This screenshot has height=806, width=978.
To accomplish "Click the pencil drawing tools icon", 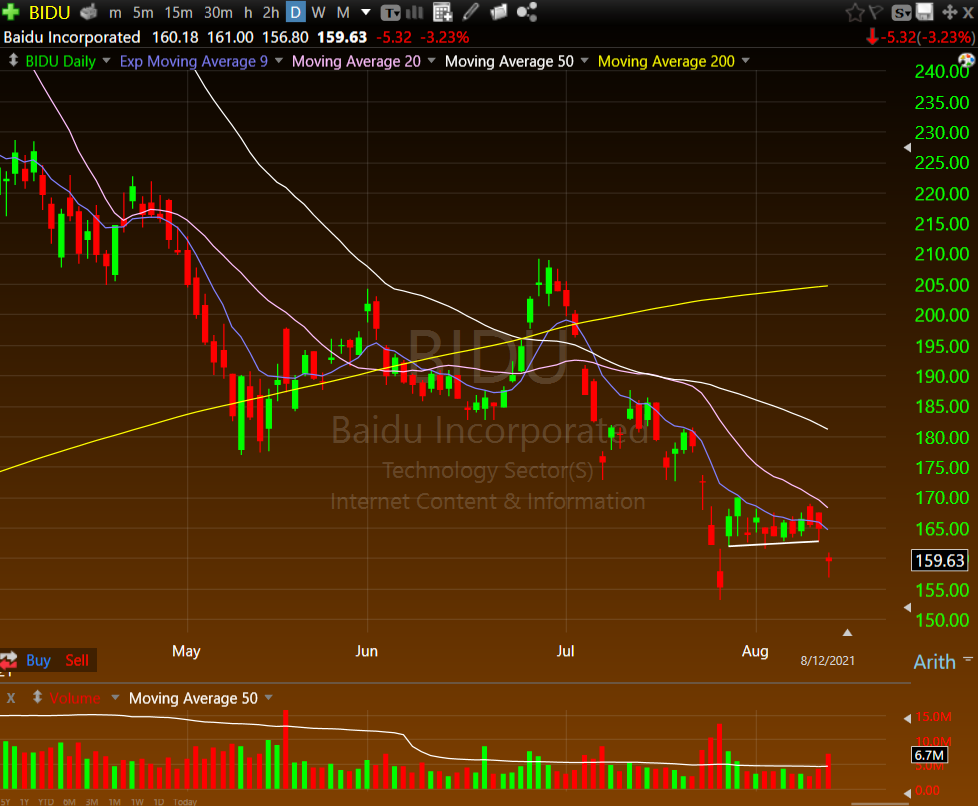I will 471,12.
